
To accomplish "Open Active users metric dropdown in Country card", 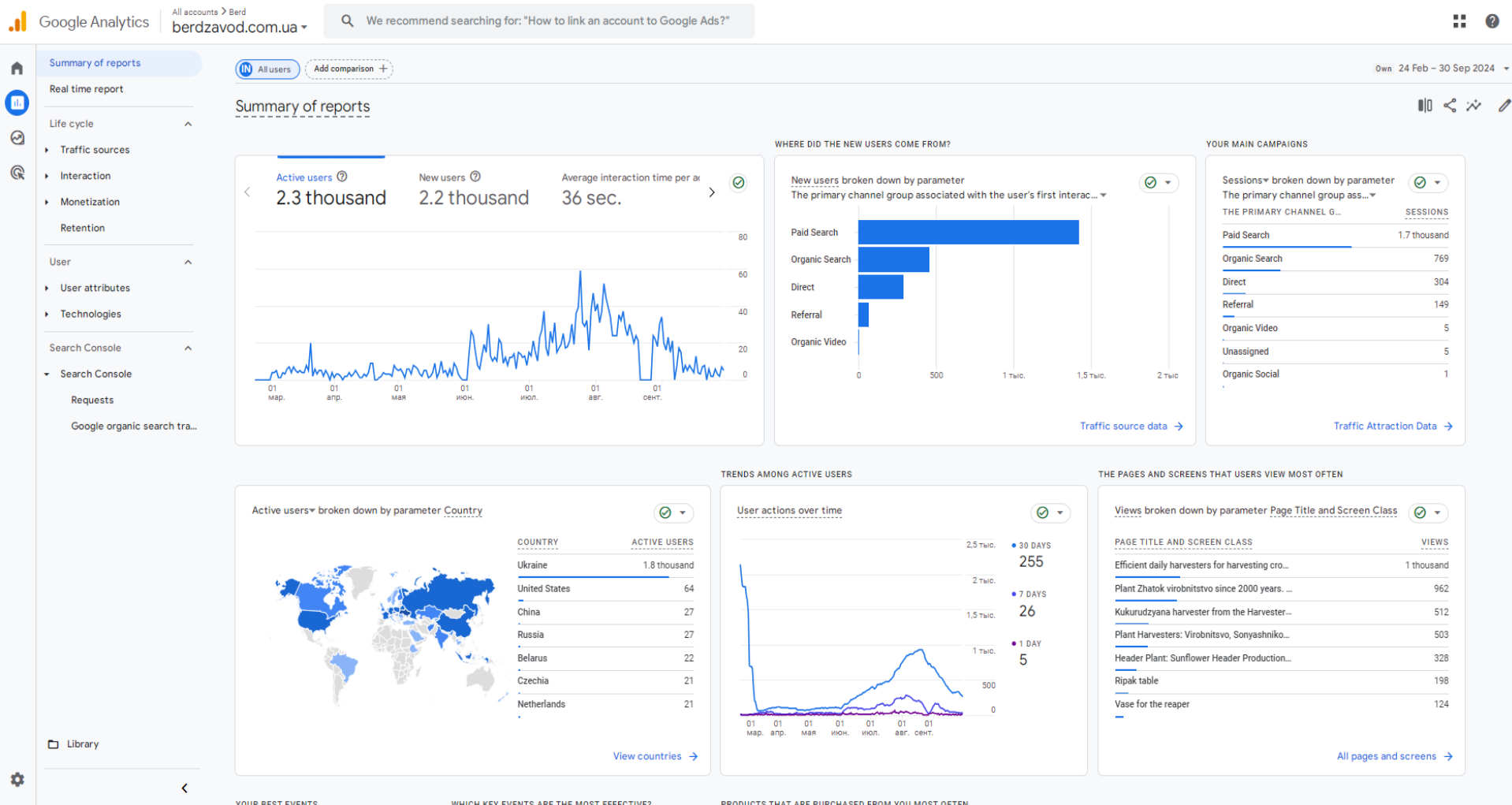I will (x=283, y=510).
